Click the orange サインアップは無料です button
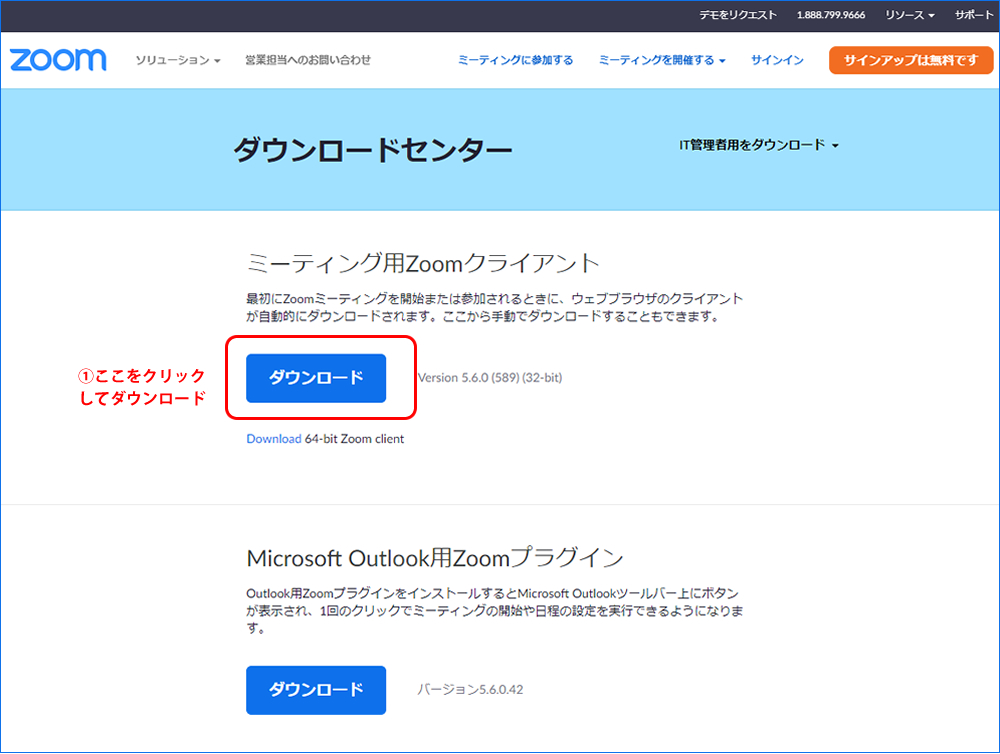The image size is (1000, 754). tap(911, 60)
